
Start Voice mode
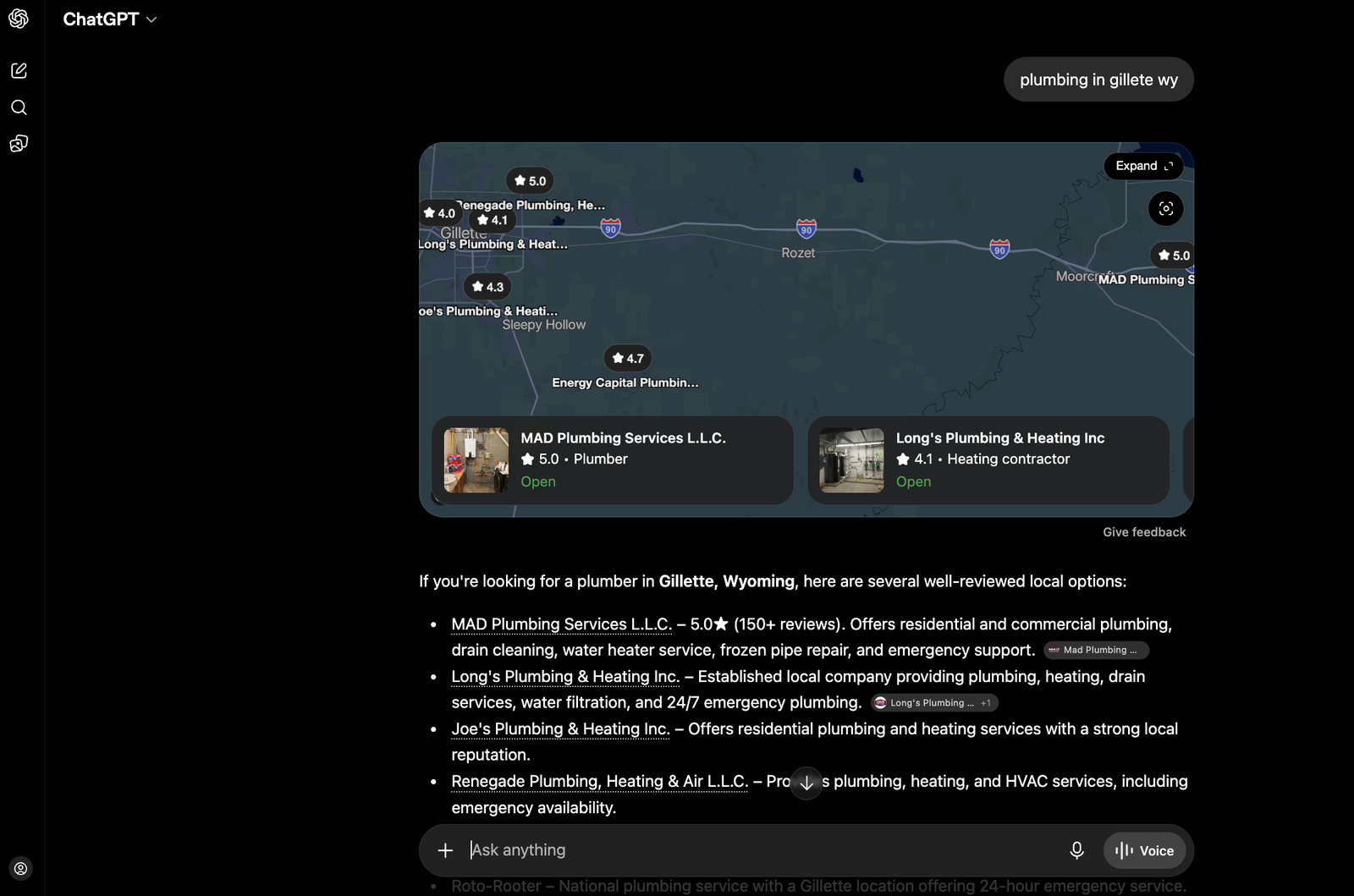[x=1144, y=850]
